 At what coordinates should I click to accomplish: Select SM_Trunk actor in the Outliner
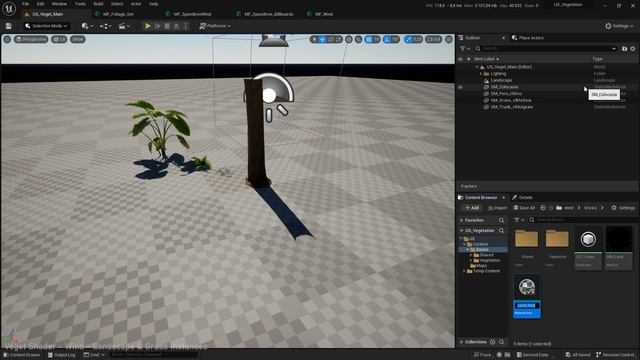pos(511,107)
